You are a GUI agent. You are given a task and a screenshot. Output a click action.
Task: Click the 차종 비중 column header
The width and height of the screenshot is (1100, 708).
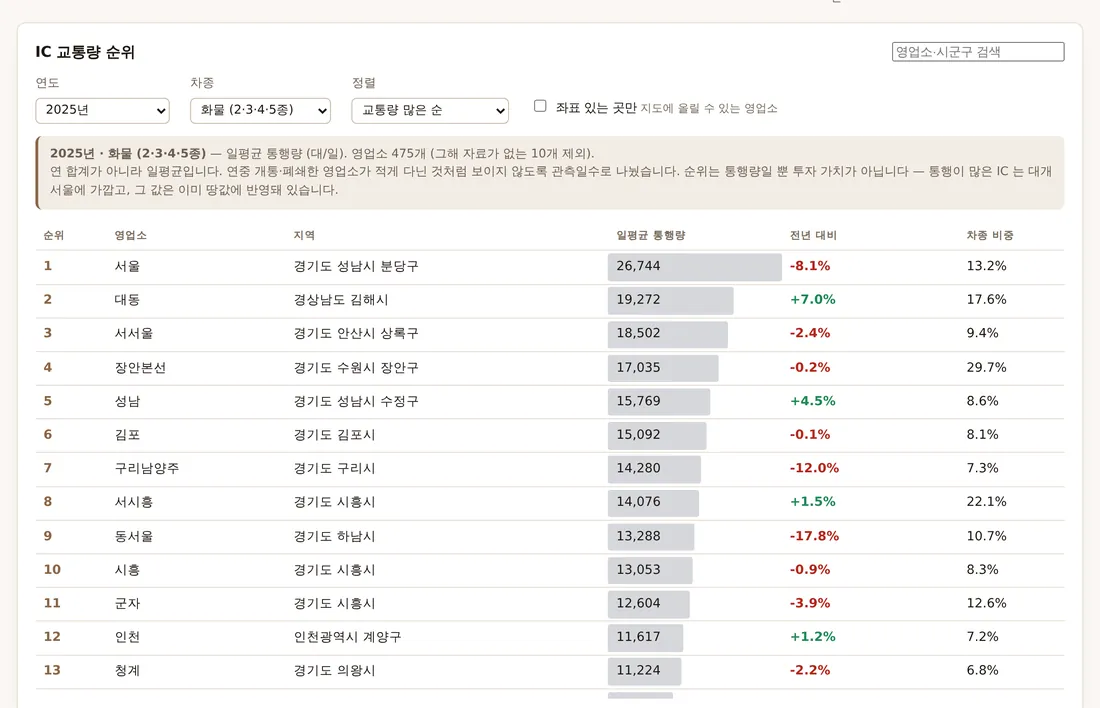[990, 235]
